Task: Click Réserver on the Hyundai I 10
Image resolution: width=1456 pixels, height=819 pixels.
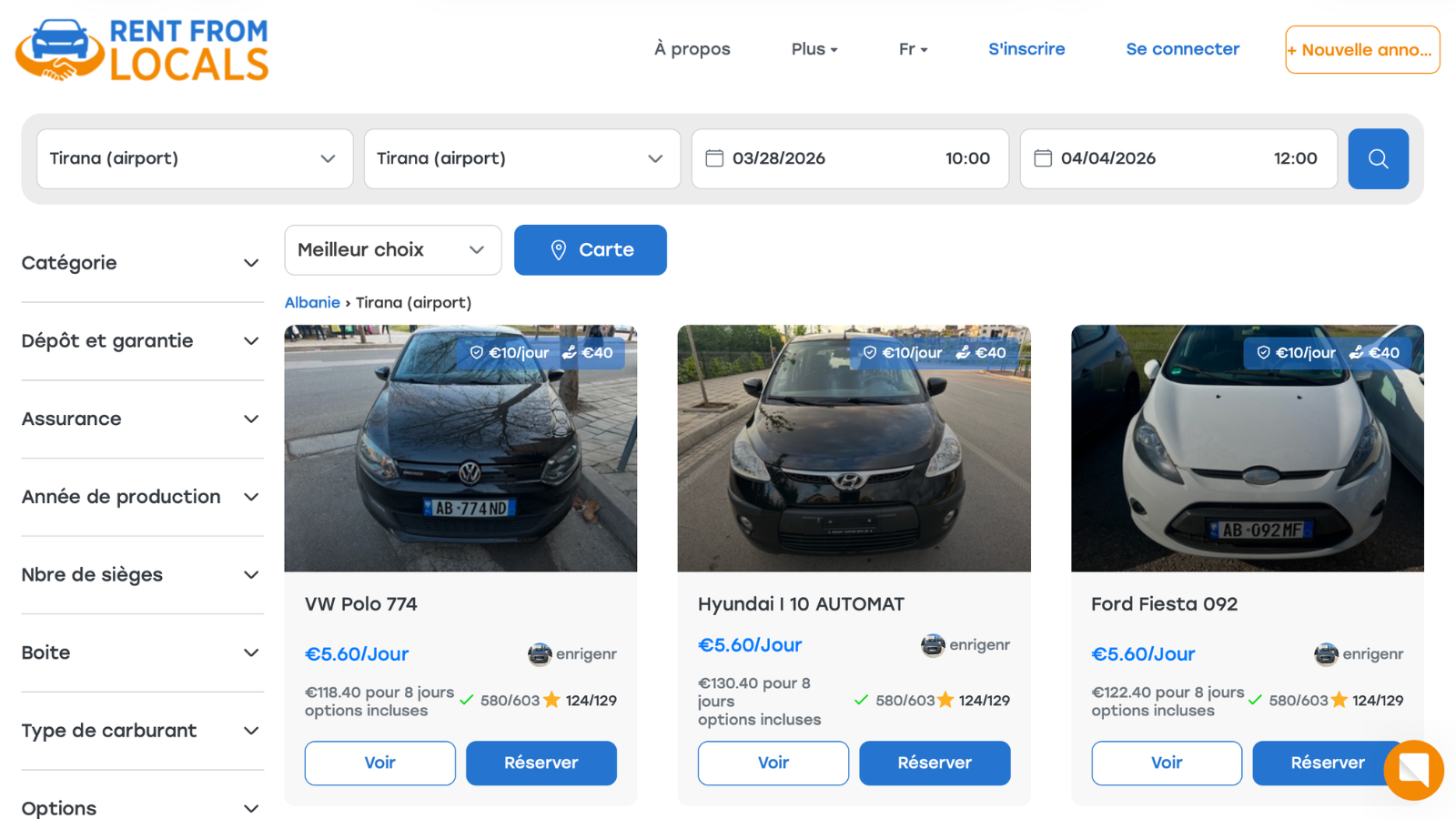Action: 934,763
